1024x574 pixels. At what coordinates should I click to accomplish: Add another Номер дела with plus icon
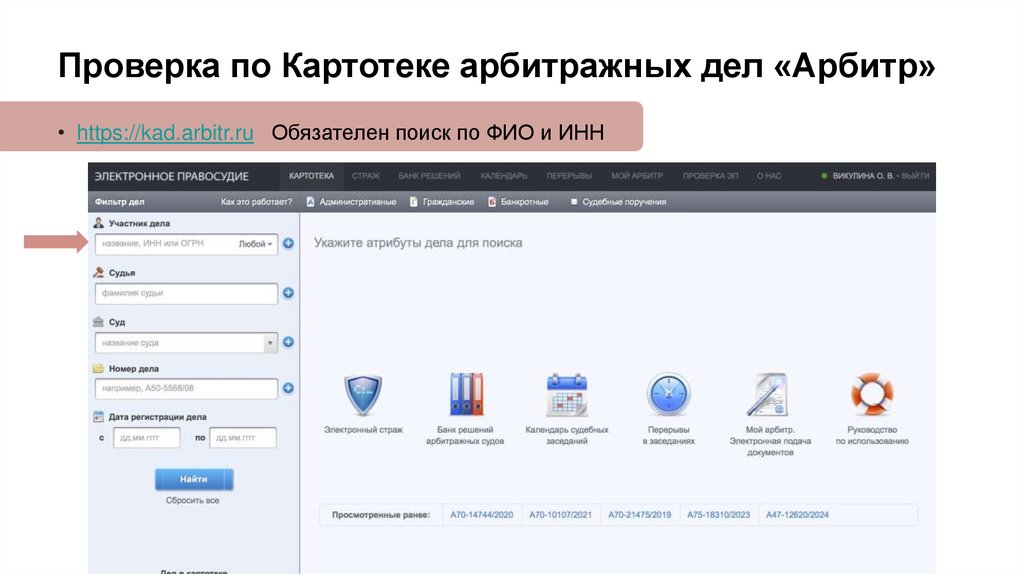(288, 388)
